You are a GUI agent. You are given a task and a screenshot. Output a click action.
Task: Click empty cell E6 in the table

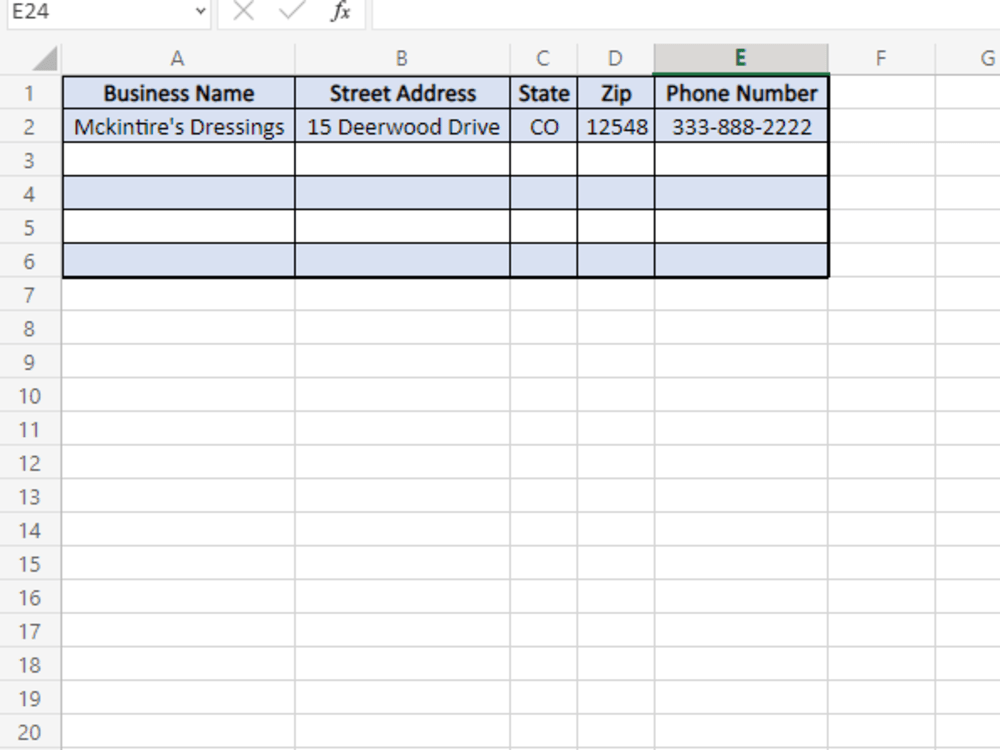[741, 260]
